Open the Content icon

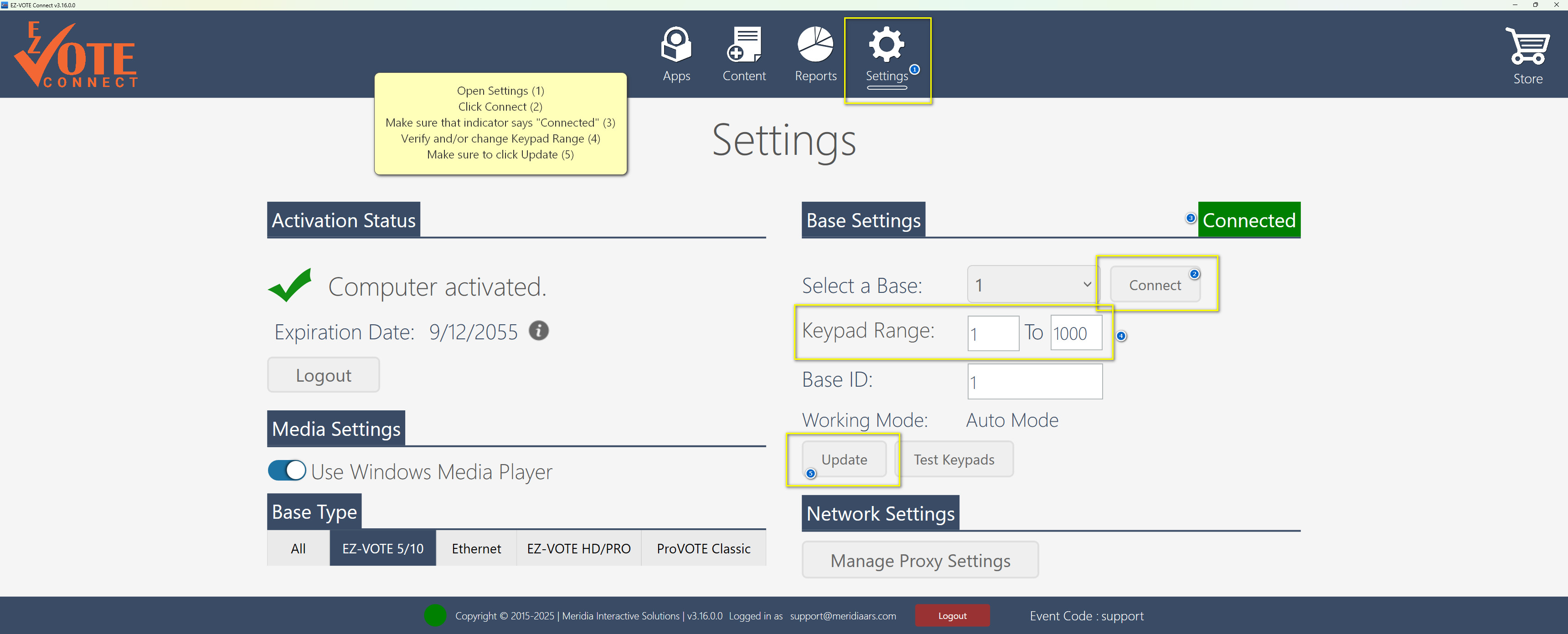pos(744,45)
